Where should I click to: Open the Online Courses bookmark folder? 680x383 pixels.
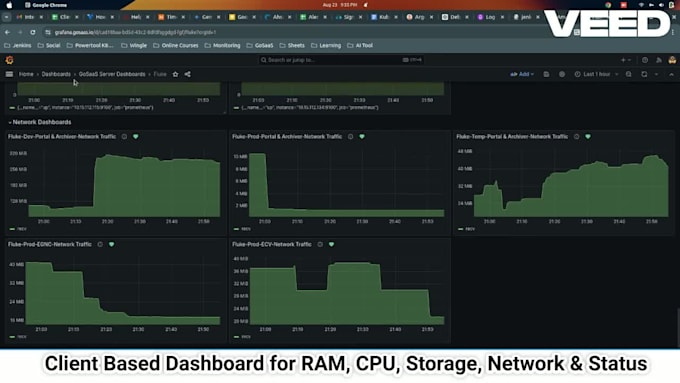(176, 46)
